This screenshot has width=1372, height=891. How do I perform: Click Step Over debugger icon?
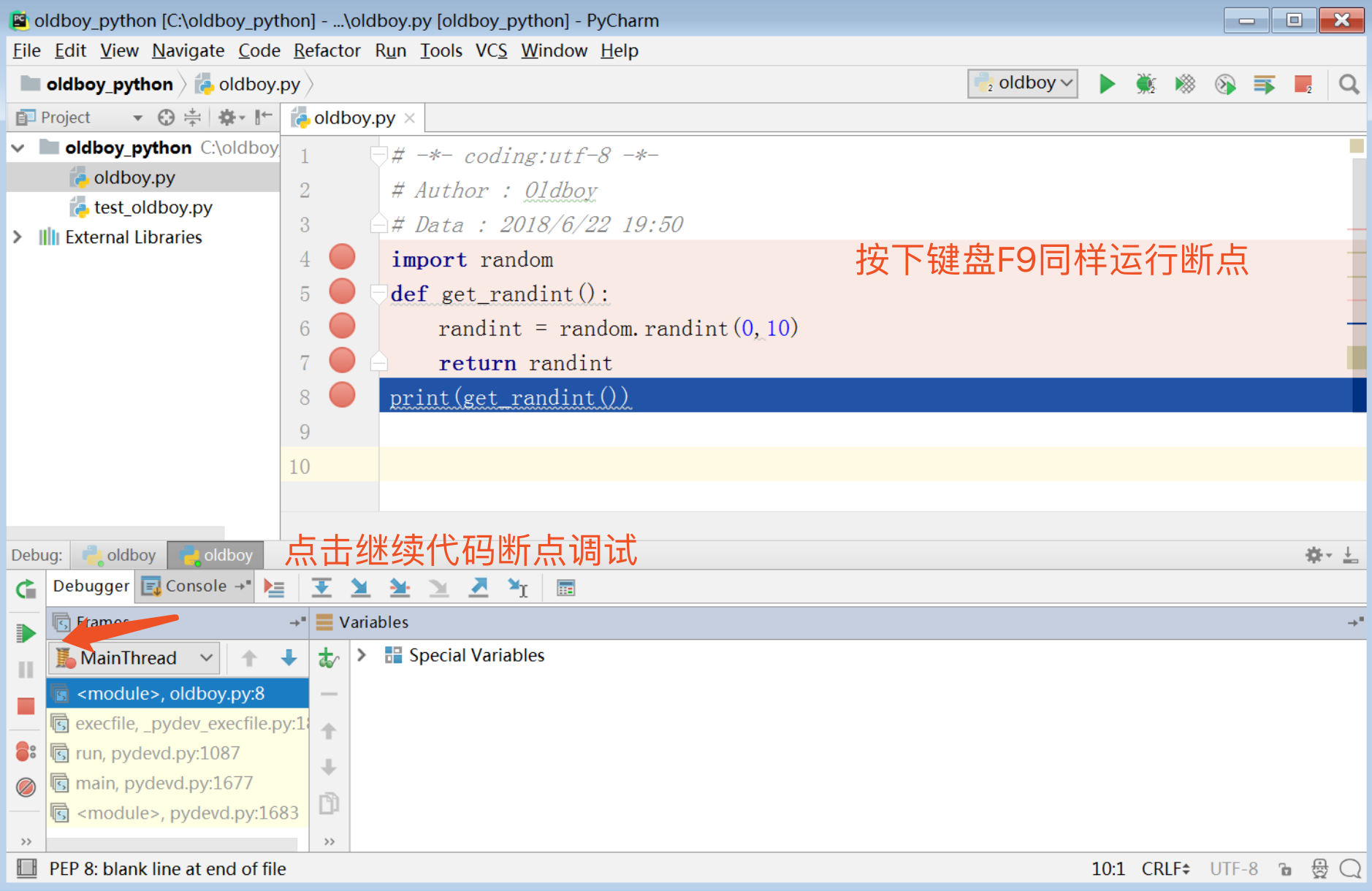[321, 588]
